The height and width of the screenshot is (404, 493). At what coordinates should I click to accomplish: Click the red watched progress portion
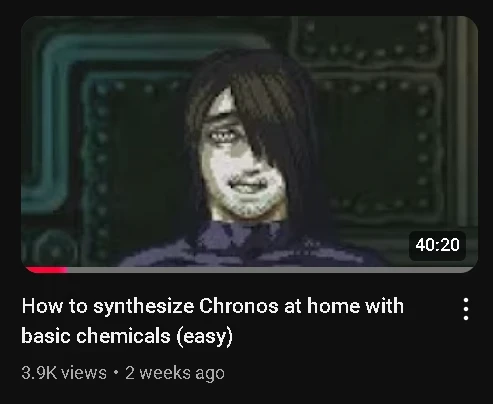(46, 270)
